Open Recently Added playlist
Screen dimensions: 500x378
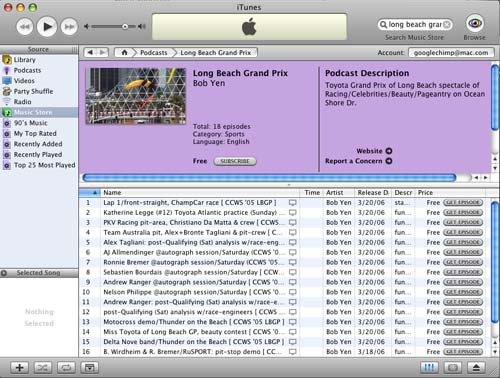39,144
